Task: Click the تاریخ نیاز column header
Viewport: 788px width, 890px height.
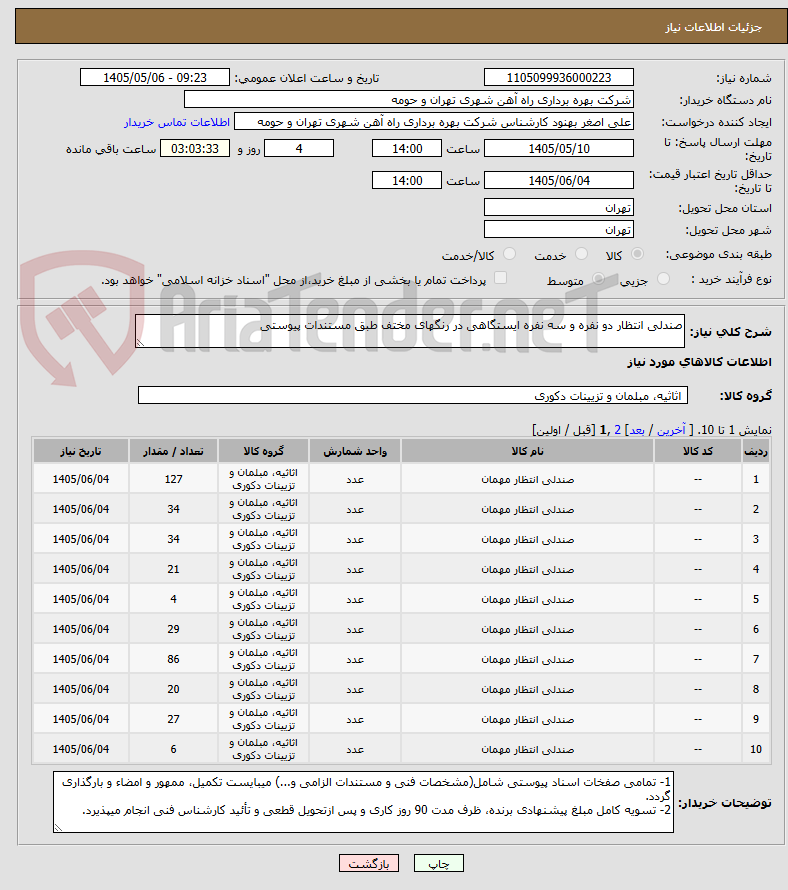Action: (x=81, y=451)
